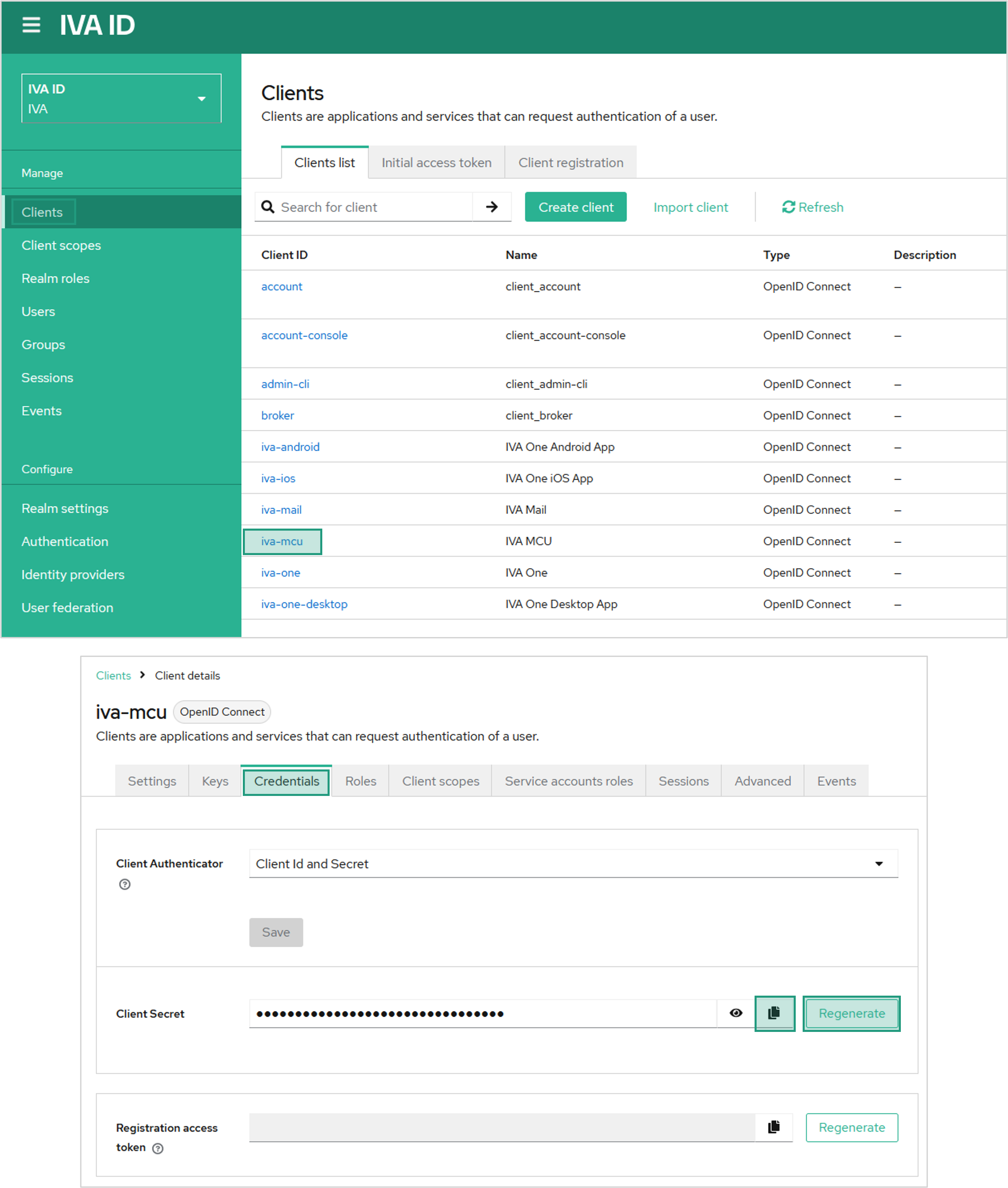The height and width of the screenshot is (1188, 1008).
Task: Click the Client Authenticator help icon
Action: click(125, 884)
